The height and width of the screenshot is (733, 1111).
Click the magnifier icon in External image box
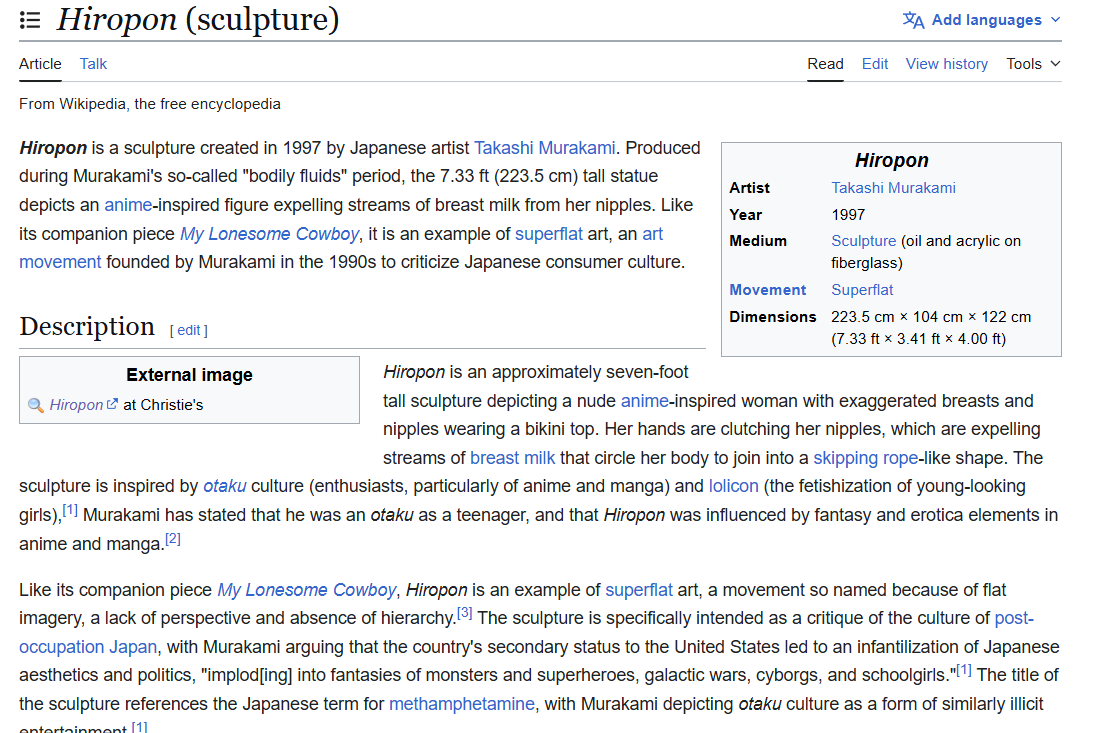(x=35, y=405)
